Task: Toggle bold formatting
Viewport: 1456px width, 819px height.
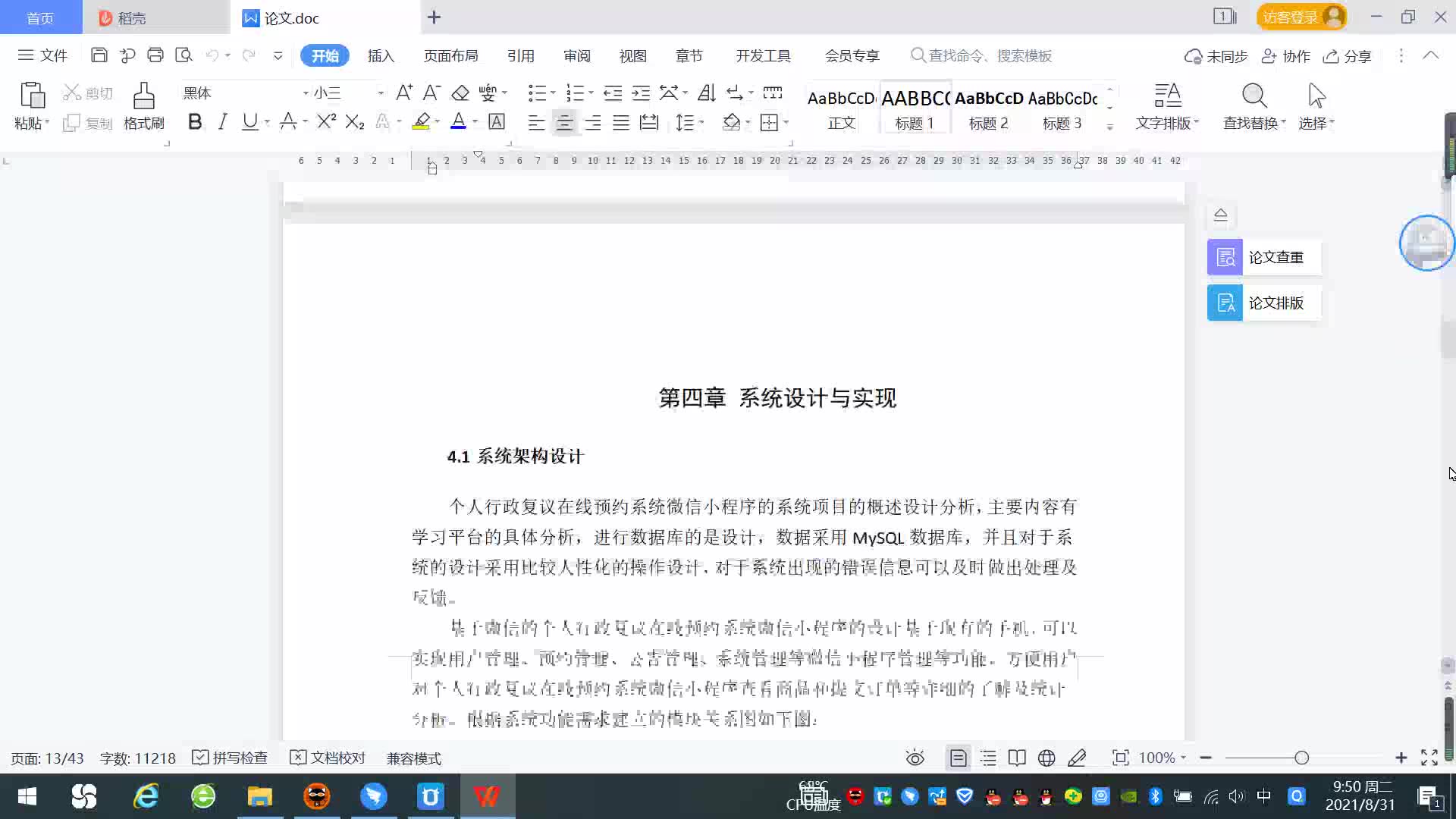Action: [195, 121]
